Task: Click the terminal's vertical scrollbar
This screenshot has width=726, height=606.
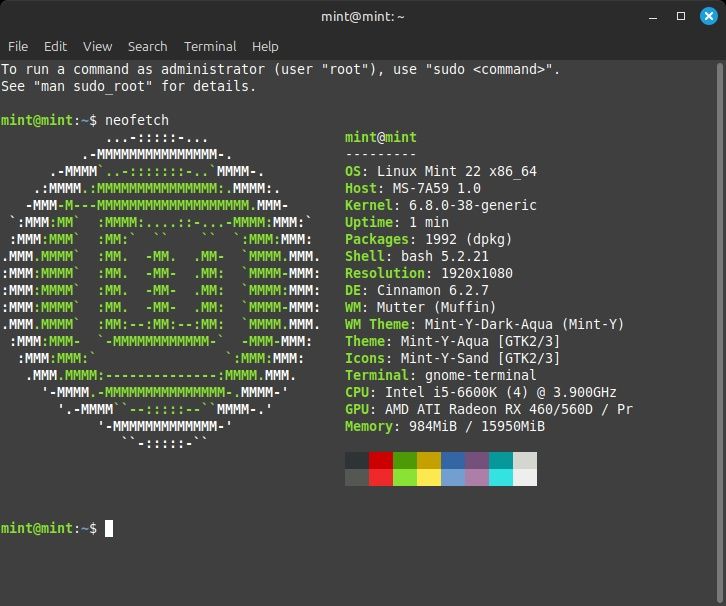Action: coord(720,333)
